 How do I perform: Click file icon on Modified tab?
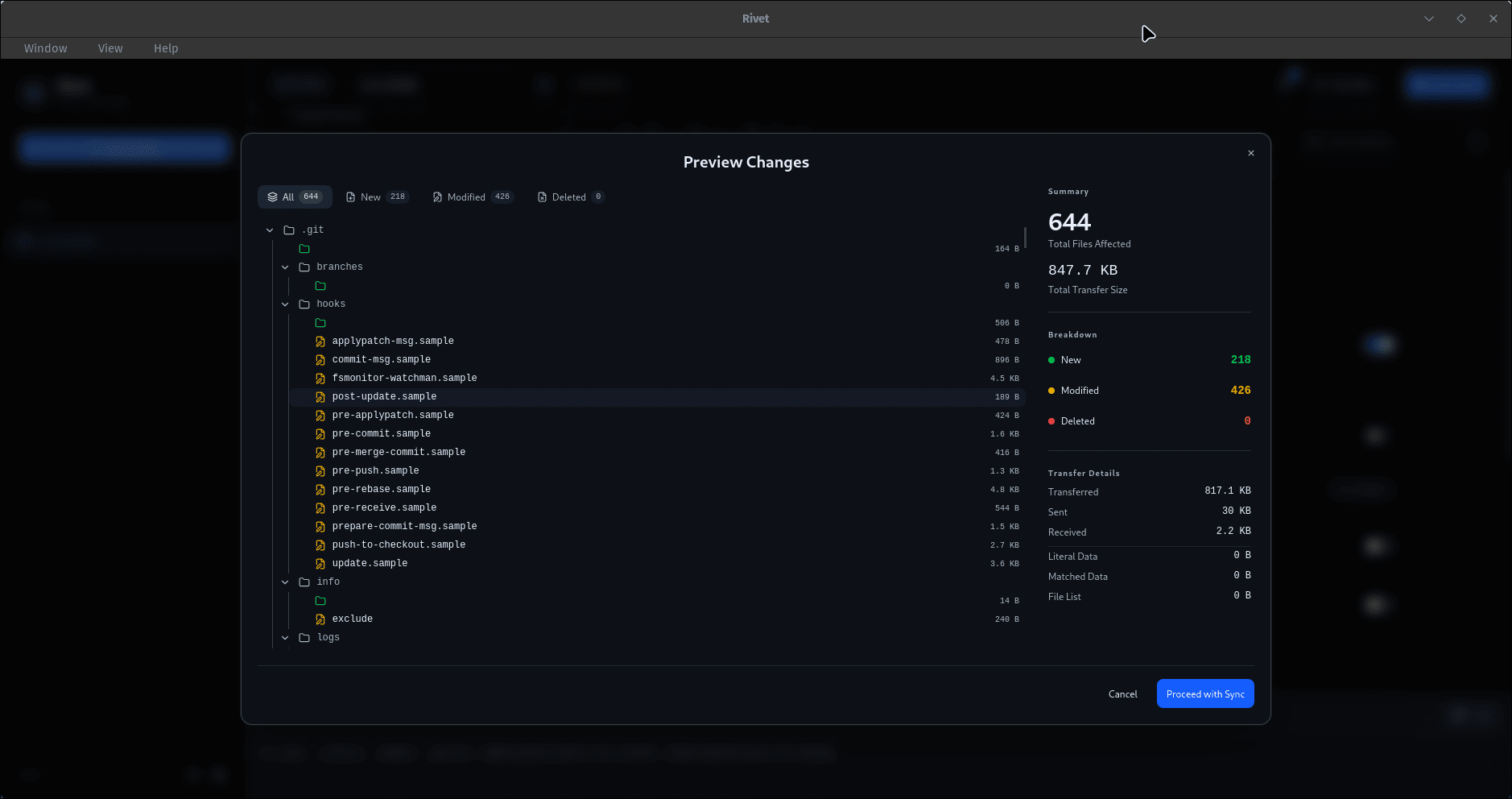[437, 197]
